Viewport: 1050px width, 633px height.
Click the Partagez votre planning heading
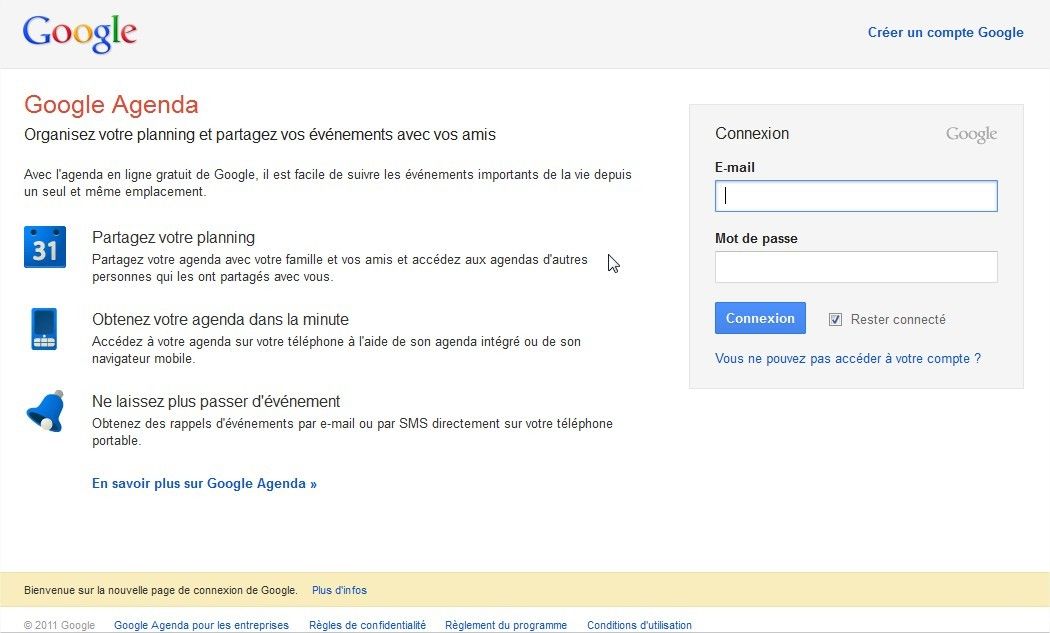[173, 238]
